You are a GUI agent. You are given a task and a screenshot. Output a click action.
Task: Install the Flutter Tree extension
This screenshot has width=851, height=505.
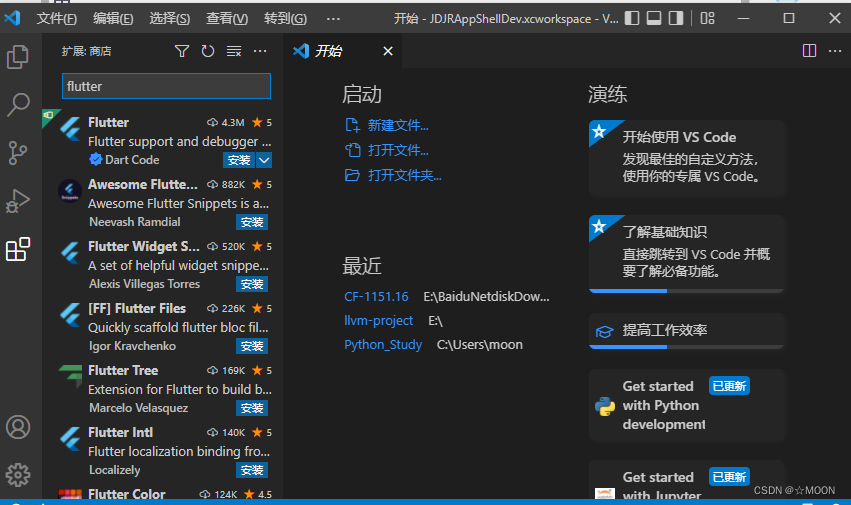coord(252,408)
